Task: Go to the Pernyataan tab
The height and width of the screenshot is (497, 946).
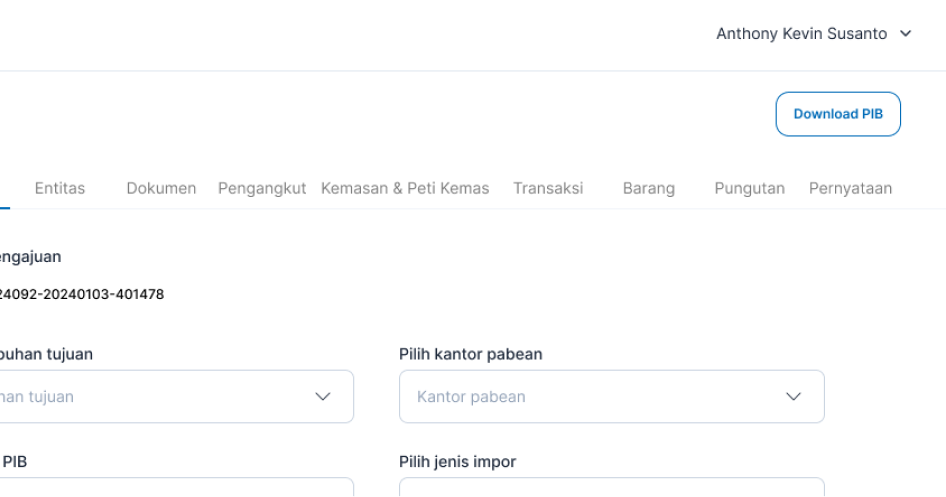Action: coord(850,188)
